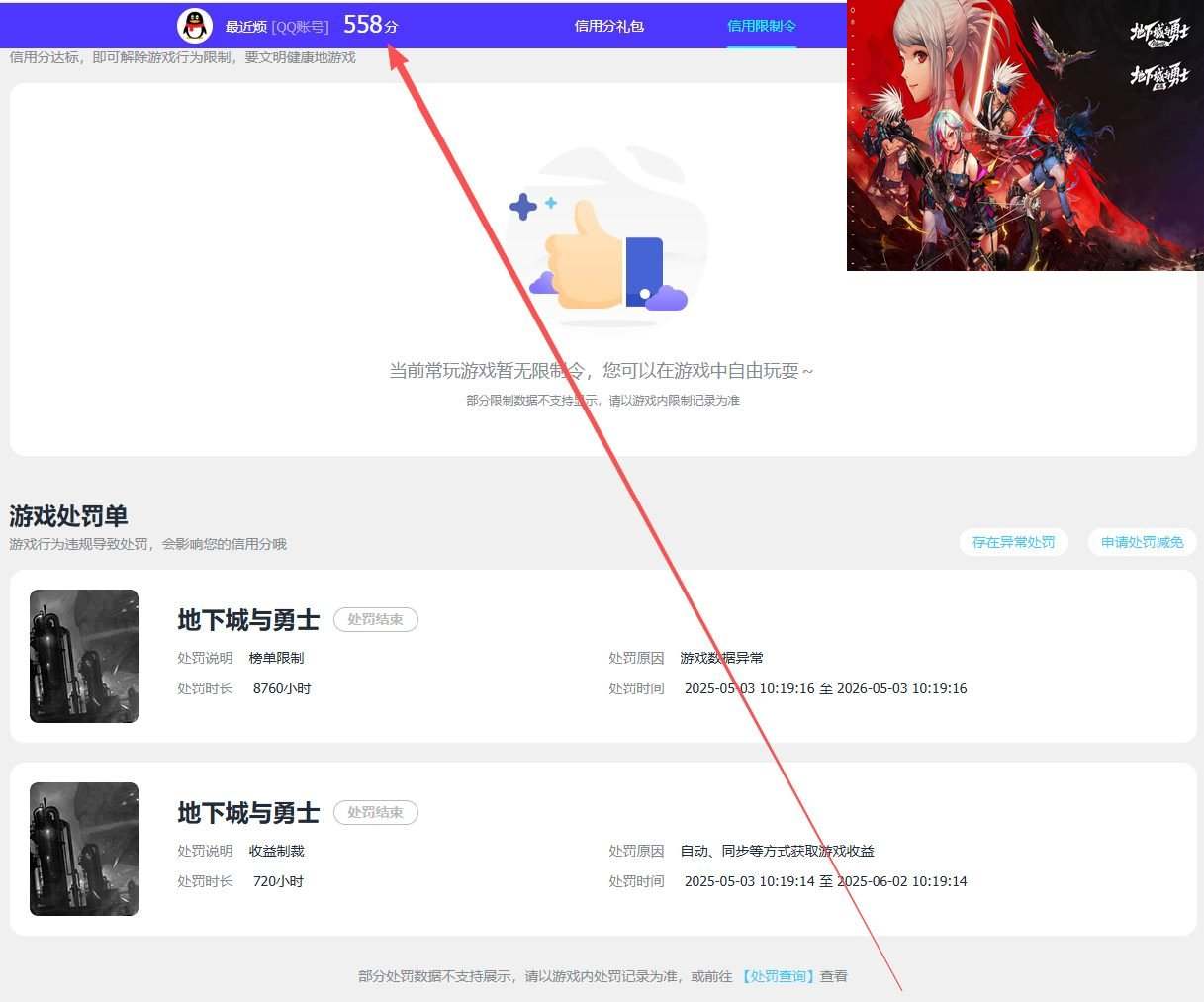Click the 2026-05-03 penalty time range
This screenshot has height=1002, width=1204.
tap(826, 688)
